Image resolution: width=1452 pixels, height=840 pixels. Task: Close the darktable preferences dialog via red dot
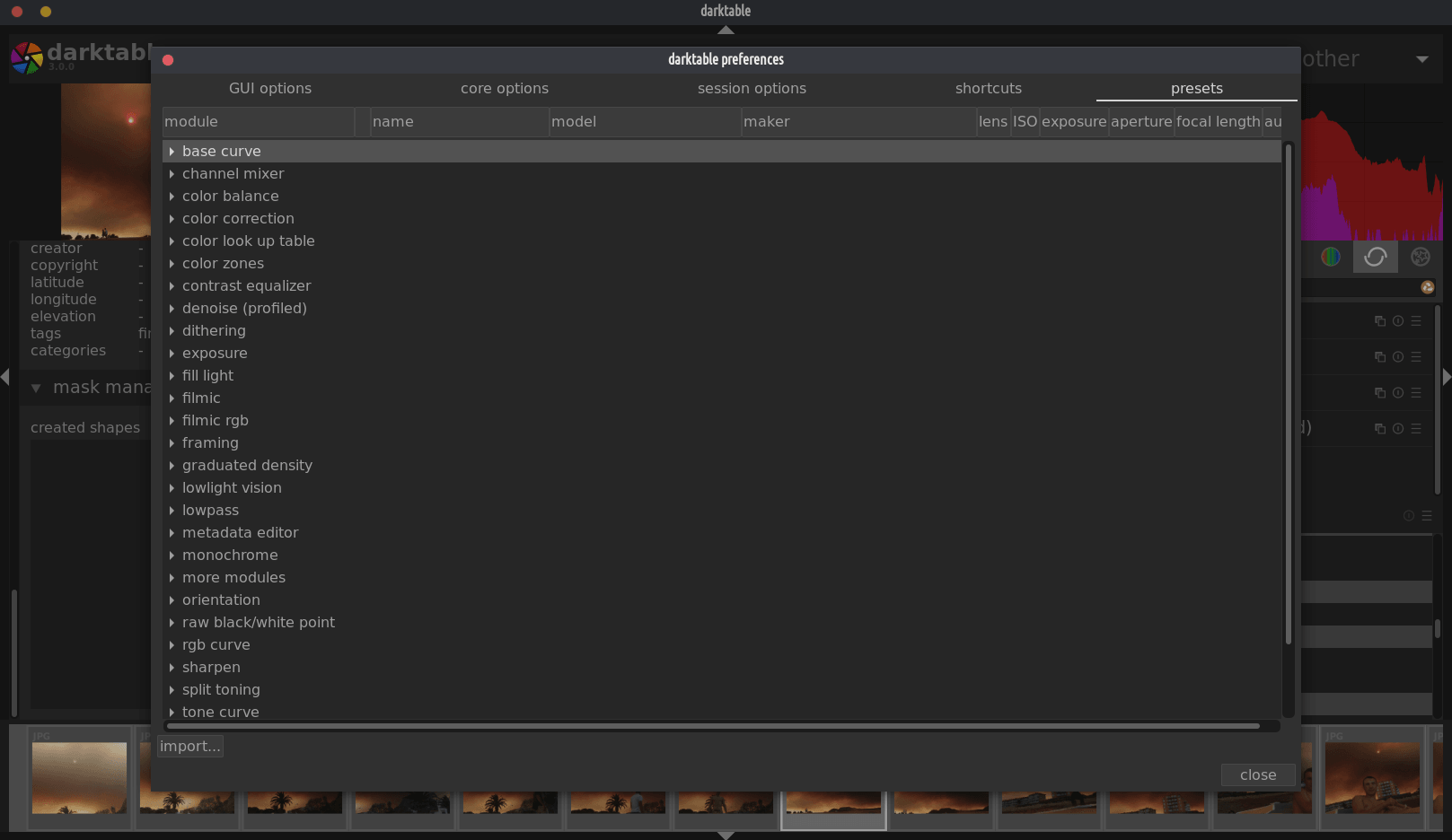click(x=168, y=60)
